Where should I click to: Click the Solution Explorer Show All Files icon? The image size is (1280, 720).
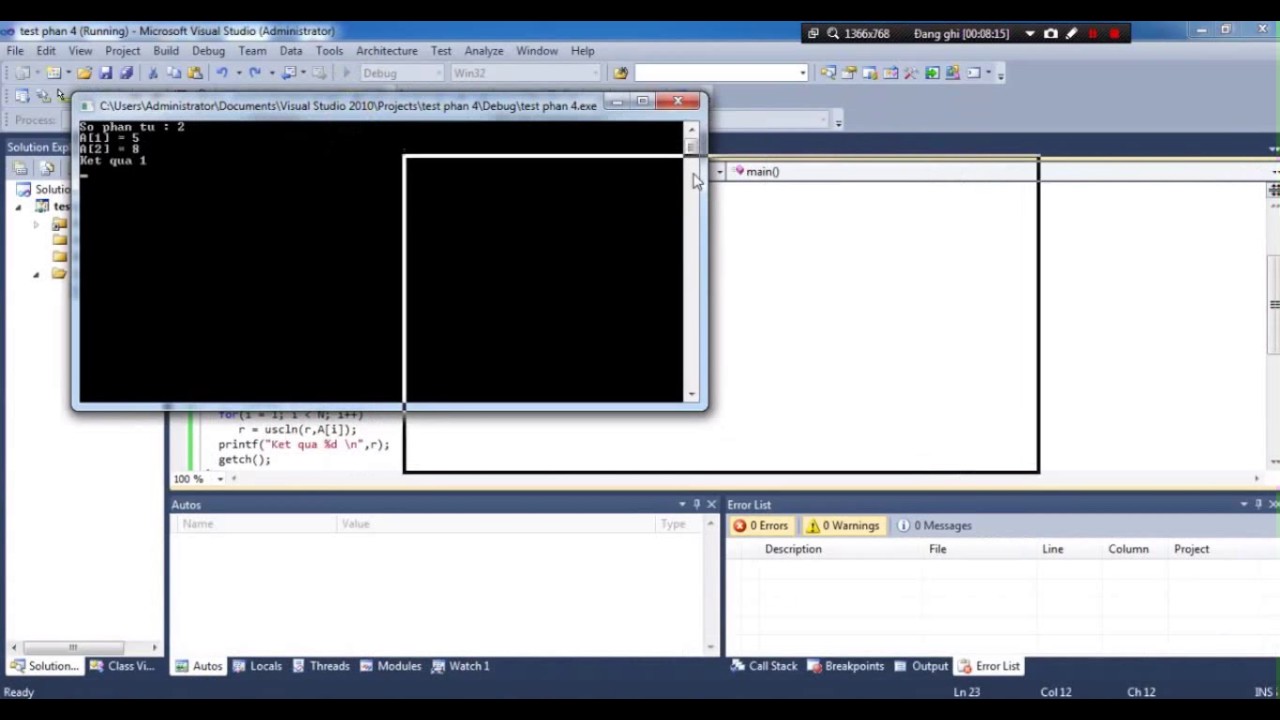click(46, 168)
